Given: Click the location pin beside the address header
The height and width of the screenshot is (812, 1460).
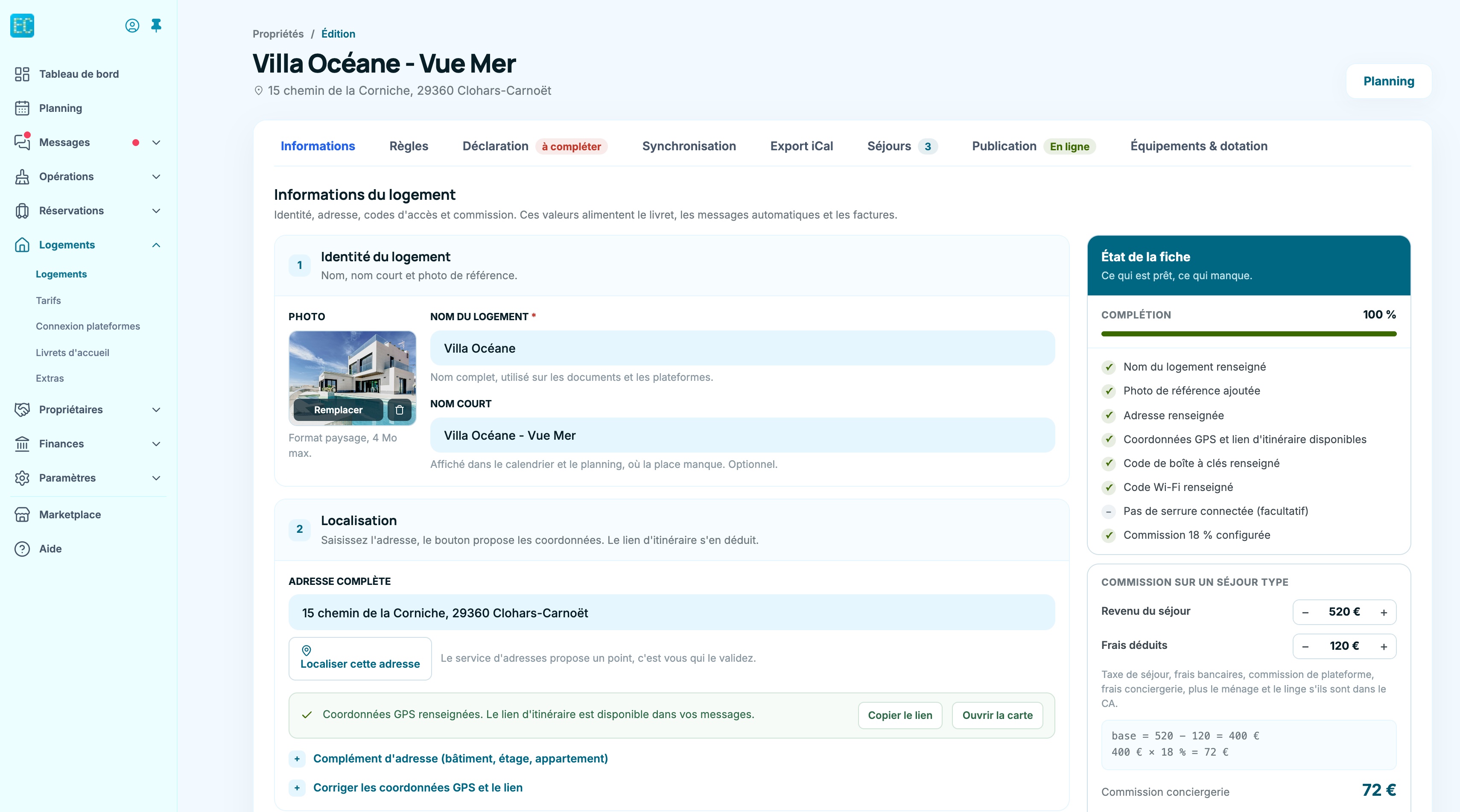Looking at the screenshot, I should pos(258,91).
